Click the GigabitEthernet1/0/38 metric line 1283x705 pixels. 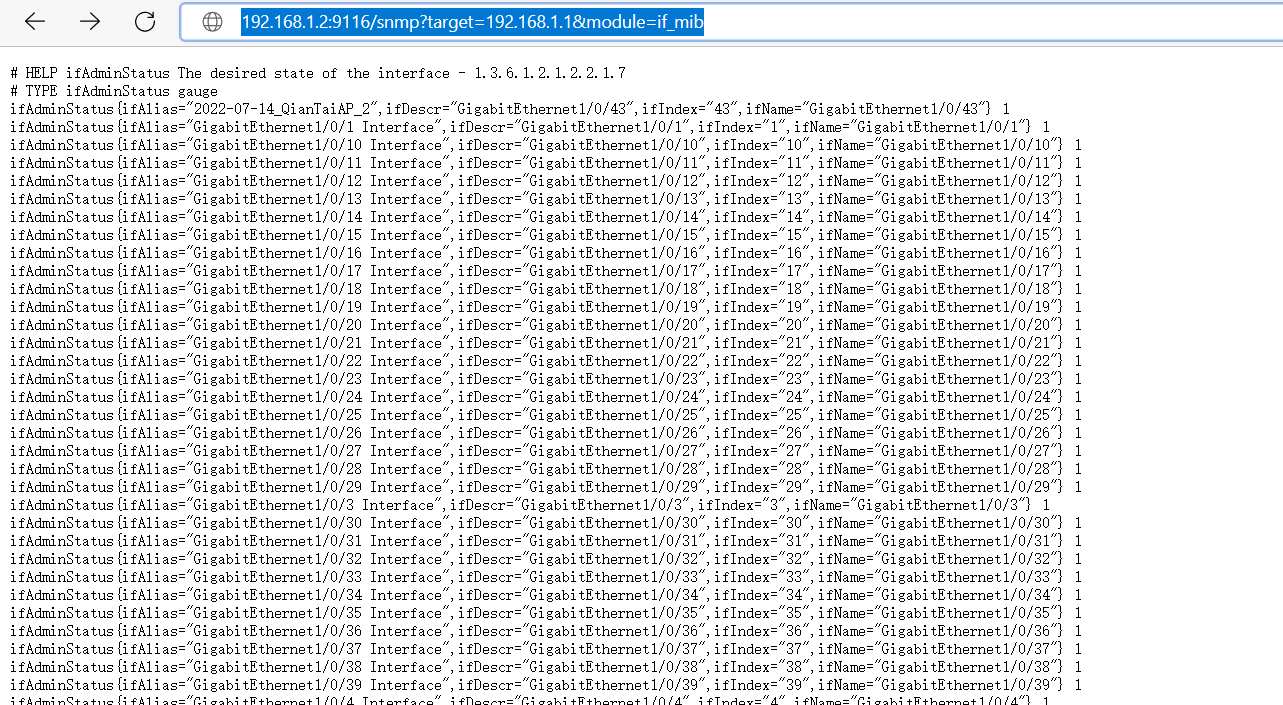coord(546,667)
